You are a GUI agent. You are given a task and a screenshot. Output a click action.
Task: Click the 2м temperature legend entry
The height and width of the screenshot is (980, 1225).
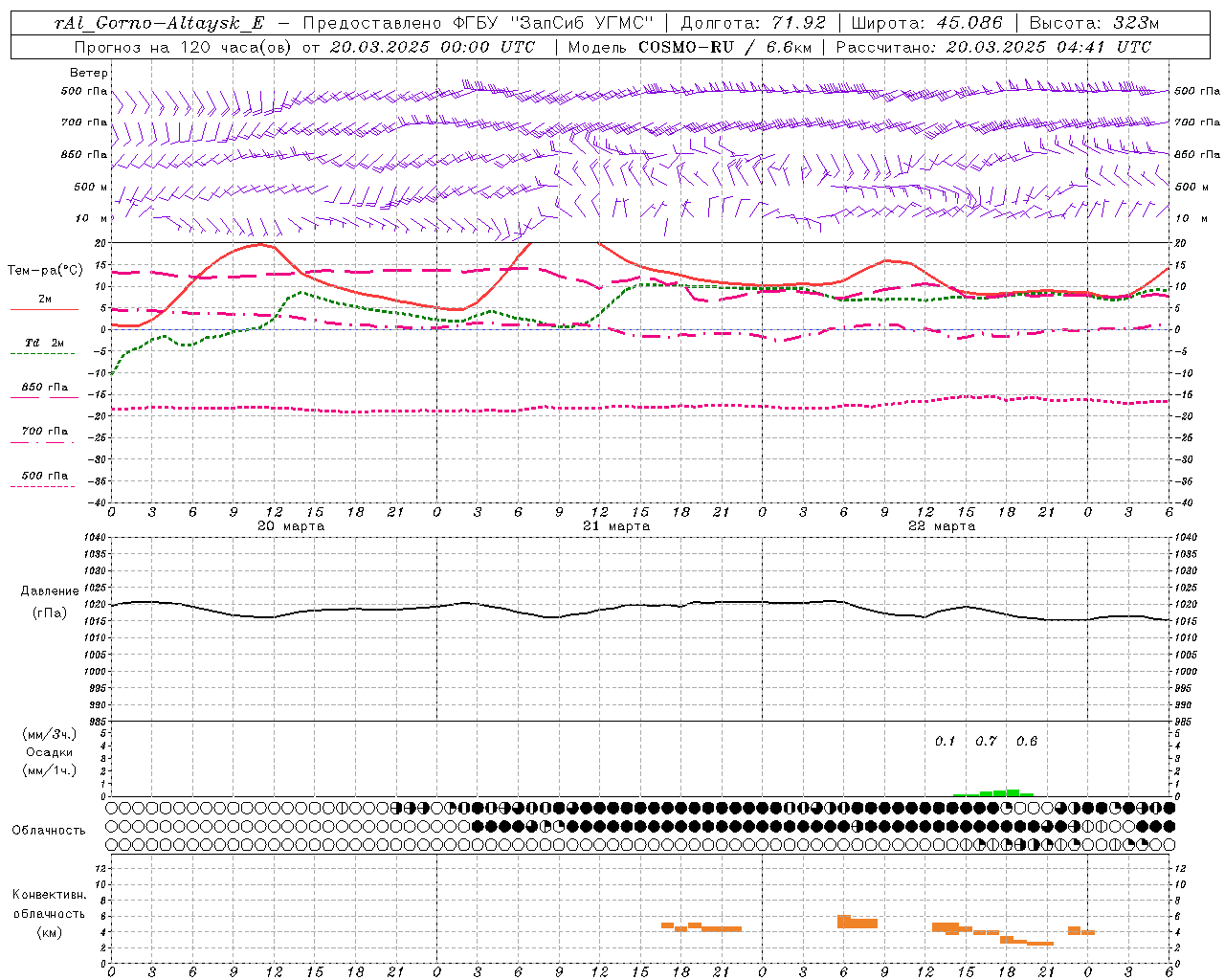point(45,300)
